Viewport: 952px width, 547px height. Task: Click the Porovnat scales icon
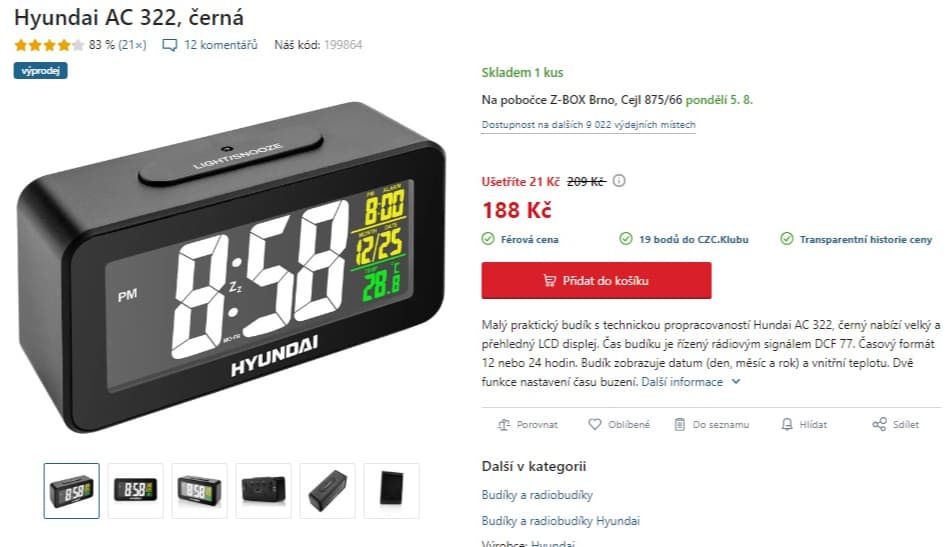pos(504,424)
